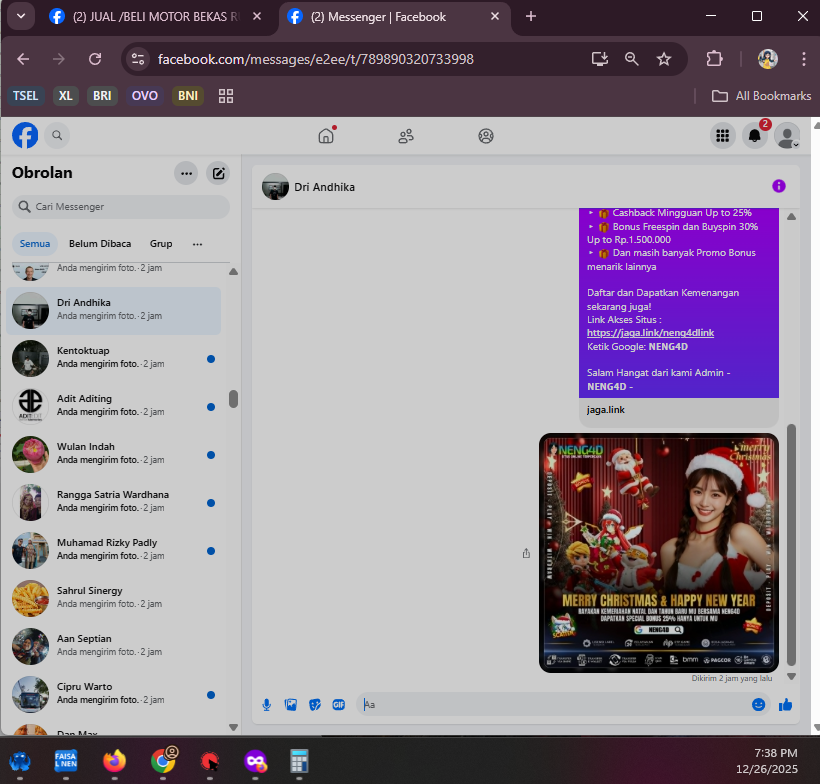The width and height of the screenshot is (820, 784).
Task: Start a new message with compose icon
Action: 218,173
